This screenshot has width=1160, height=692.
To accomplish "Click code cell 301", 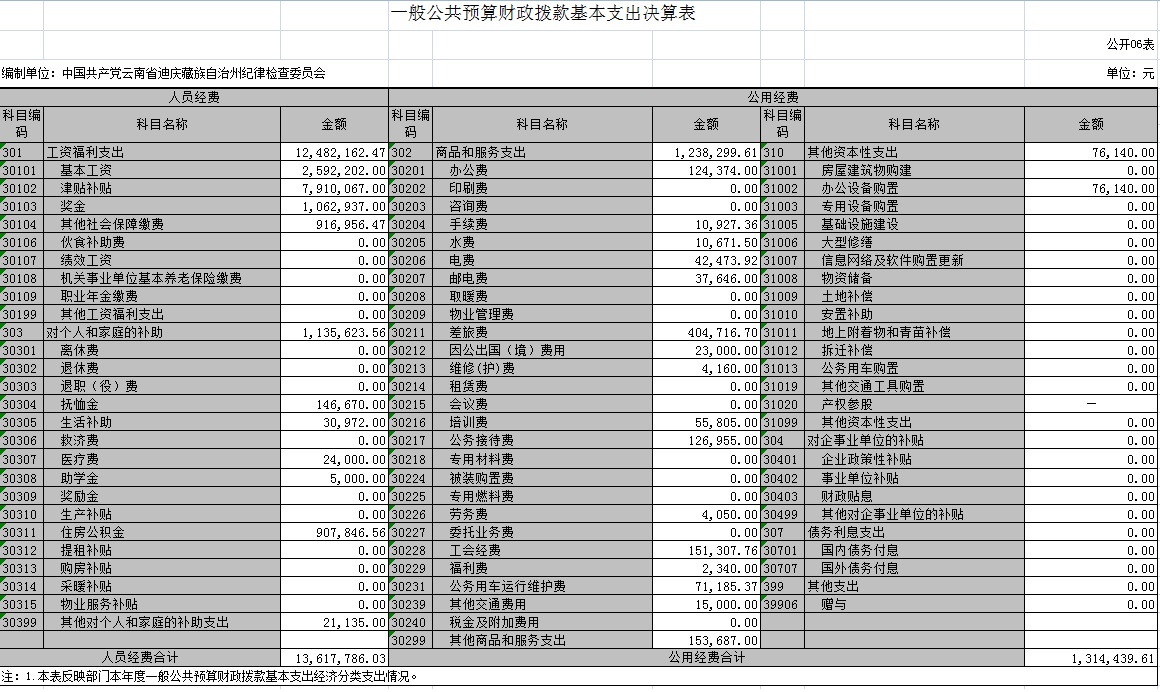I will coord(22,152).
